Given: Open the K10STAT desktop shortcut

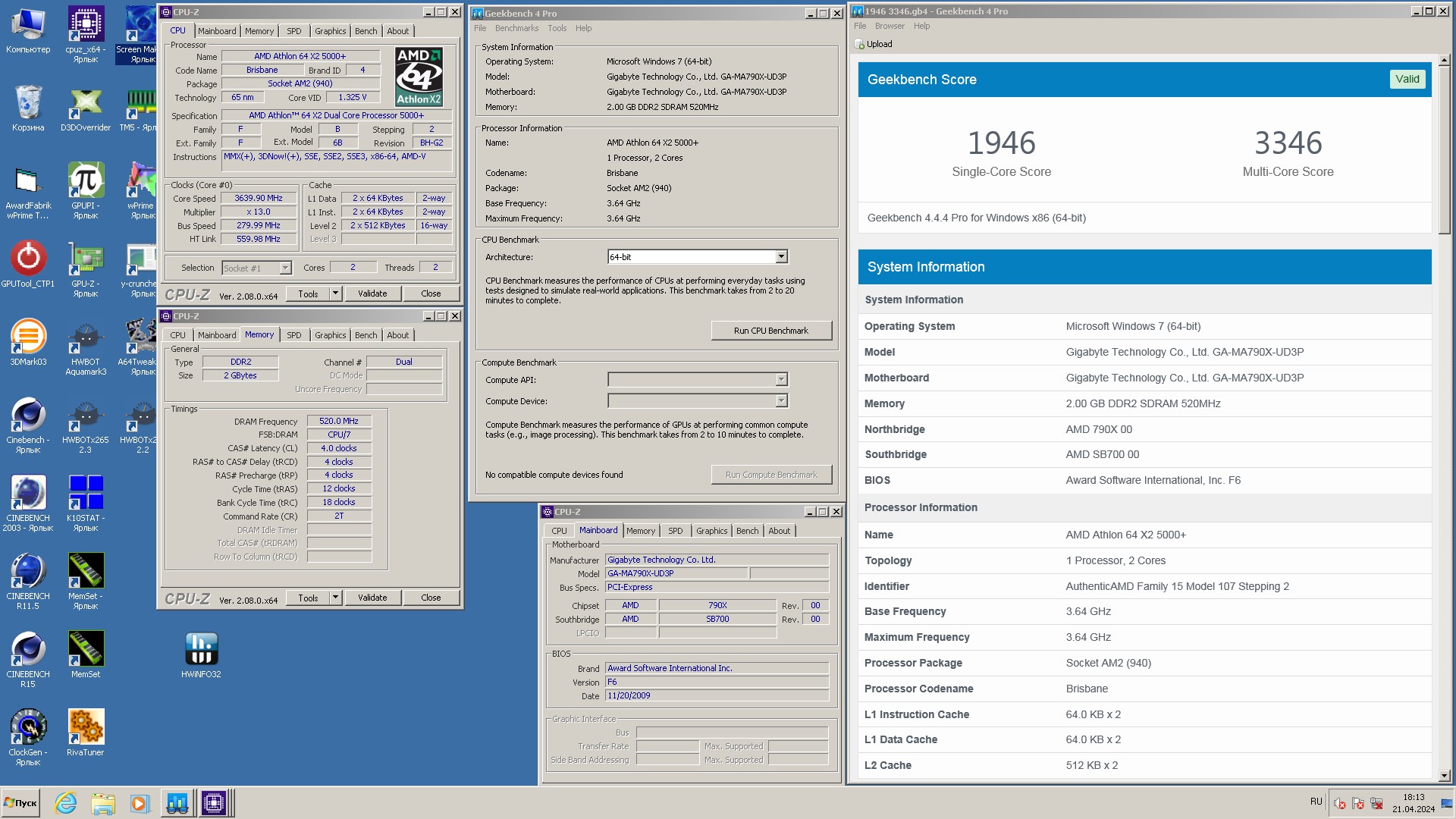Looking at the screenshot, I should tap(86, 504).
